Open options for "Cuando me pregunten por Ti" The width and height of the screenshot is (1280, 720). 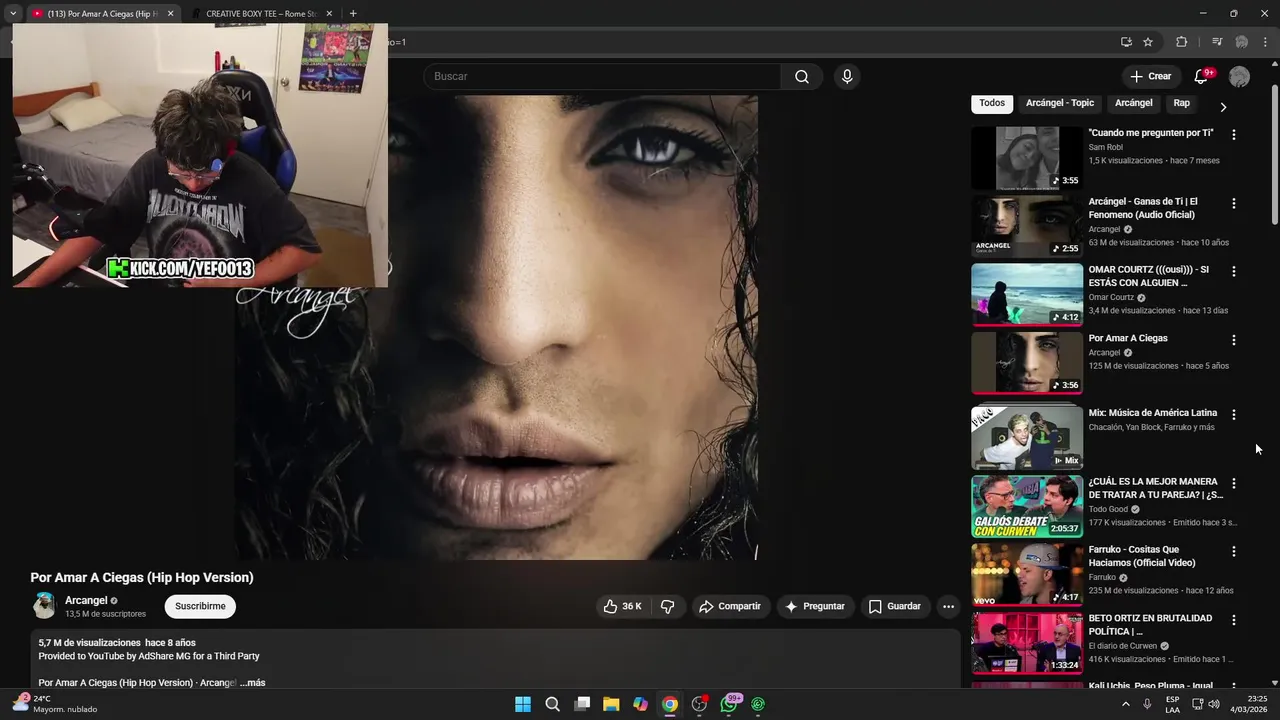pos(1233,134)
